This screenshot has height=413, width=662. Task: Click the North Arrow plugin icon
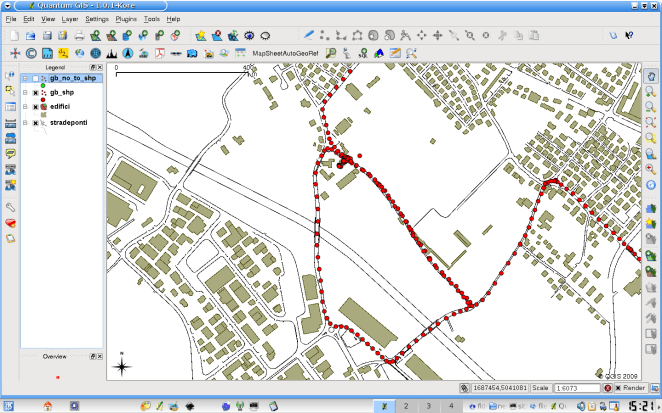click(x=128, y=53)
